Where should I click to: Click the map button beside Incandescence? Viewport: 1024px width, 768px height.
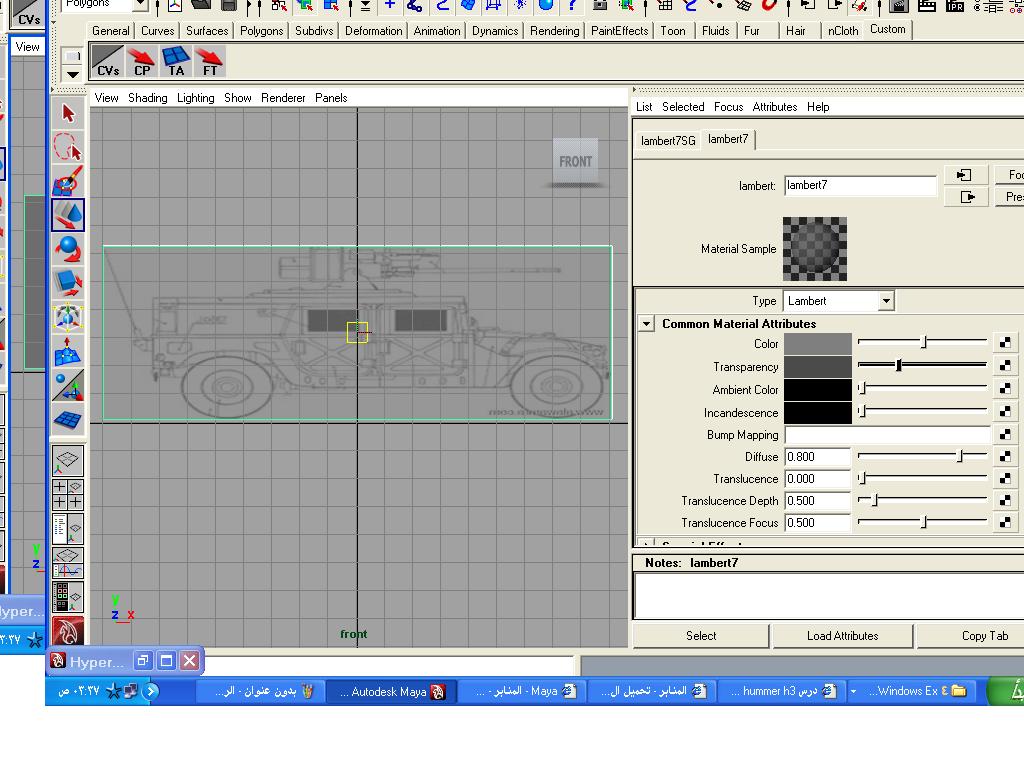(x=1005, y=411)
